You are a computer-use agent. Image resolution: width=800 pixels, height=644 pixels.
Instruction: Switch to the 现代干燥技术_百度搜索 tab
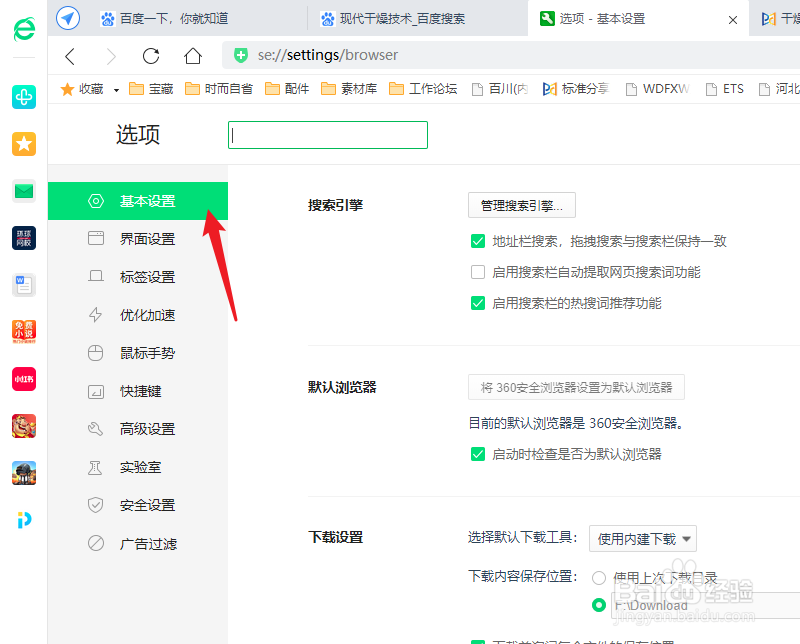point(393,19)
